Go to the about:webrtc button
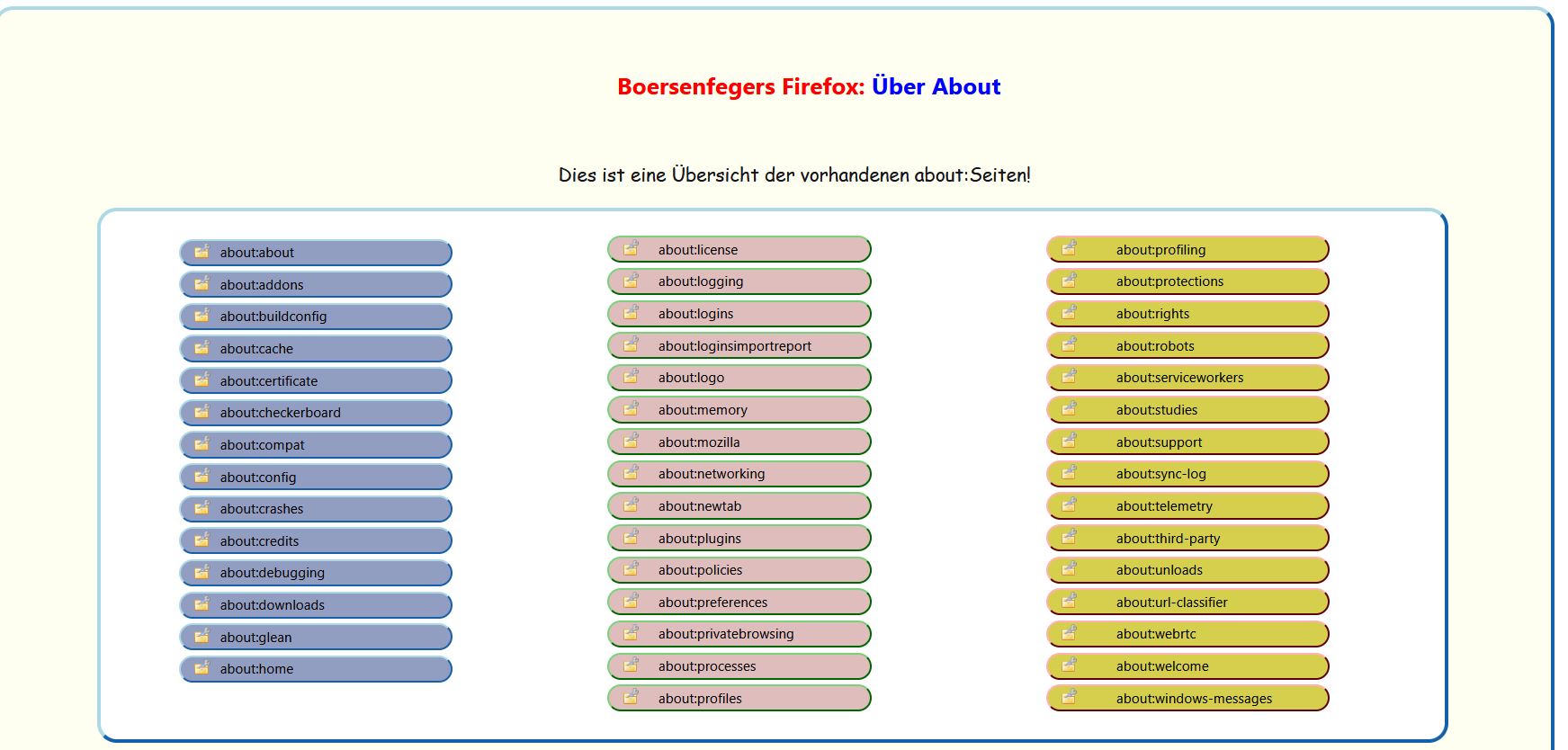 click(x=1187, y=634)
